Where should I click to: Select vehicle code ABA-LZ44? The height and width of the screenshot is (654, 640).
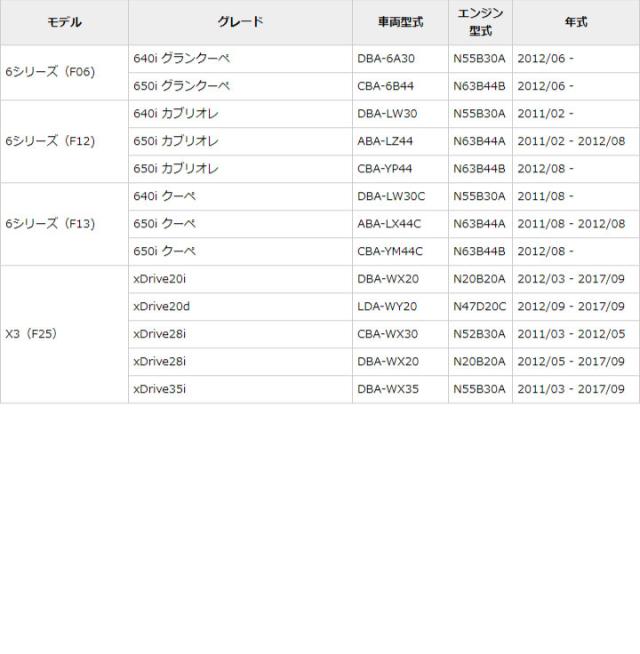[x=385, y=141]
